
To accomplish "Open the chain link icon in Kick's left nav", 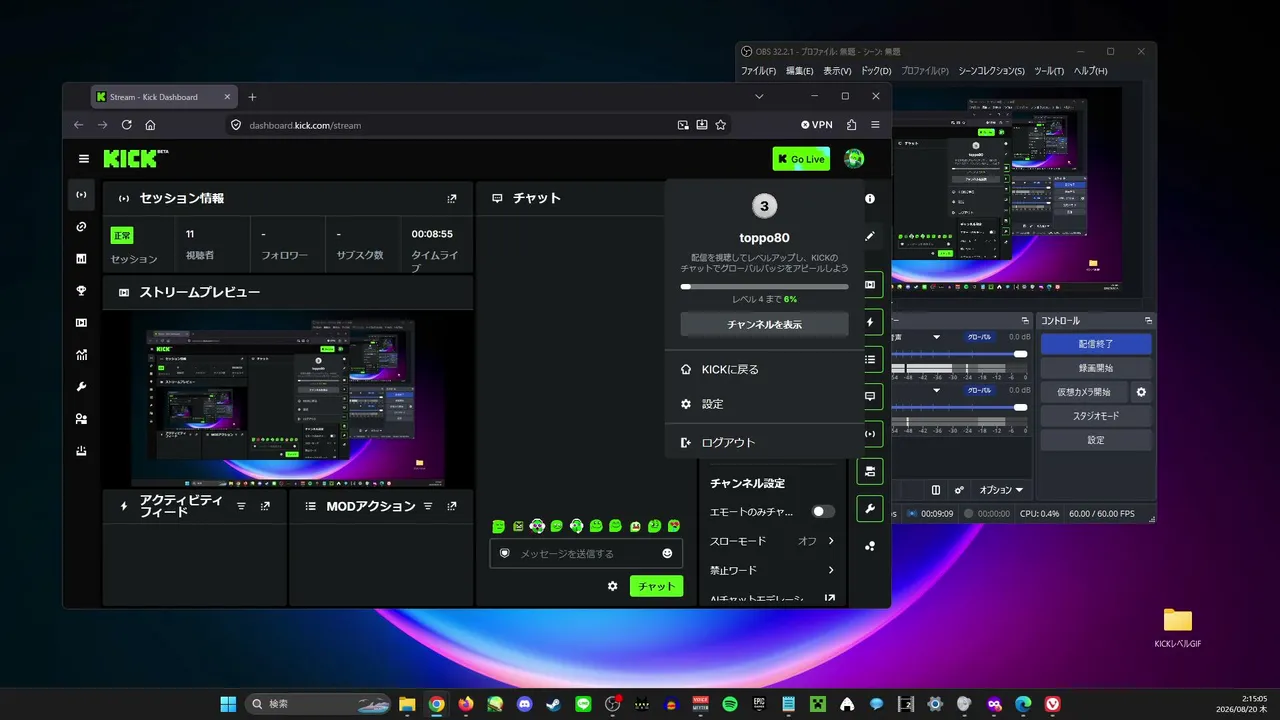I will (x=81, y=227).
